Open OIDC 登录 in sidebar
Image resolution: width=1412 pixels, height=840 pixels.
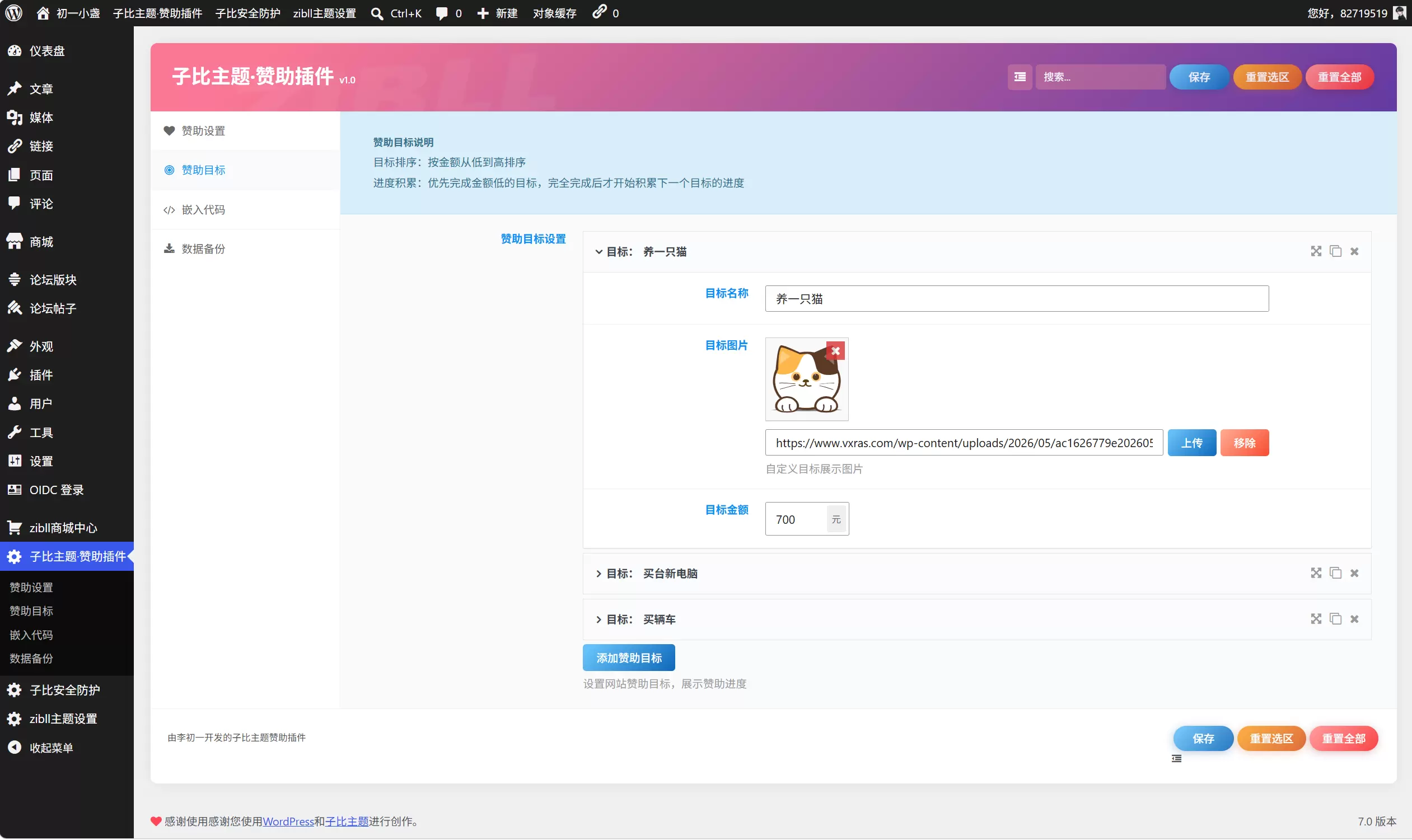(x=67, y=490)
